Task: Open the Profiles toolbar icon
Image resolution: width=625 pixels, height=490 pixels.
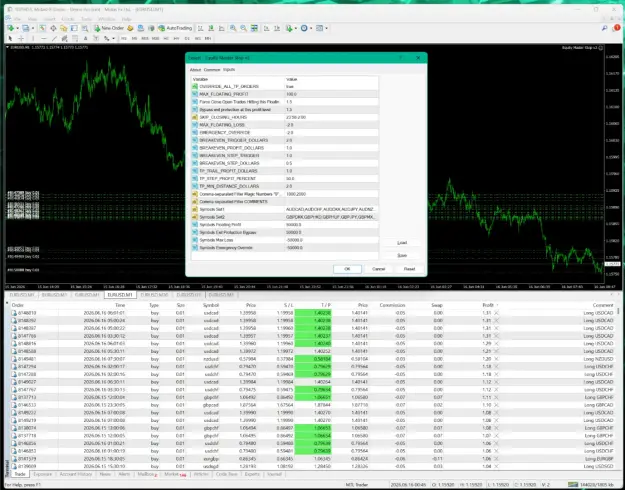Action: pos(26,28)
